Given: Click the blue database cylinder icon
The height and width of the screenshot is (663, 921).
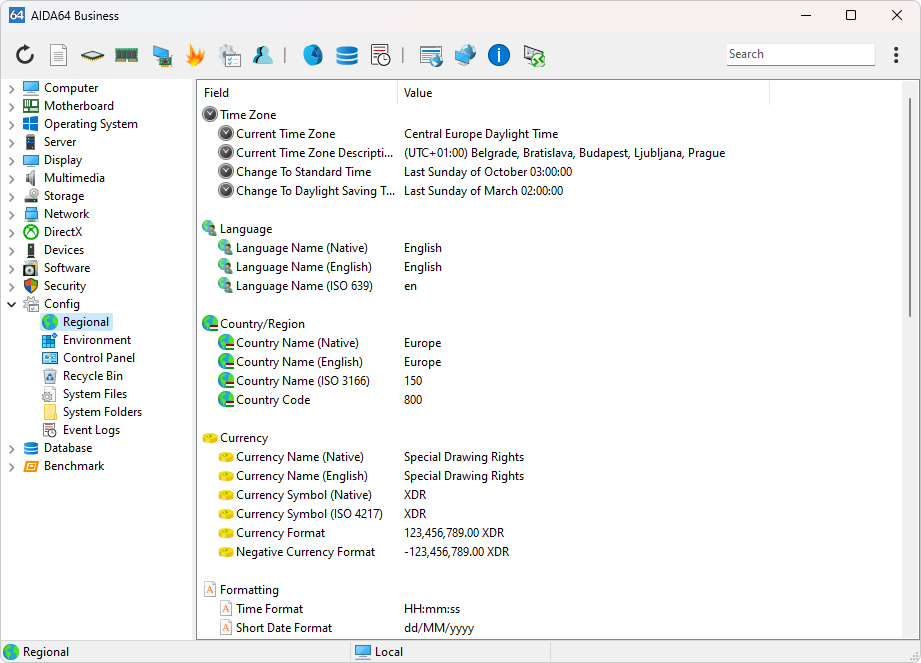Looking at the screenshot, I should point(347,55).
